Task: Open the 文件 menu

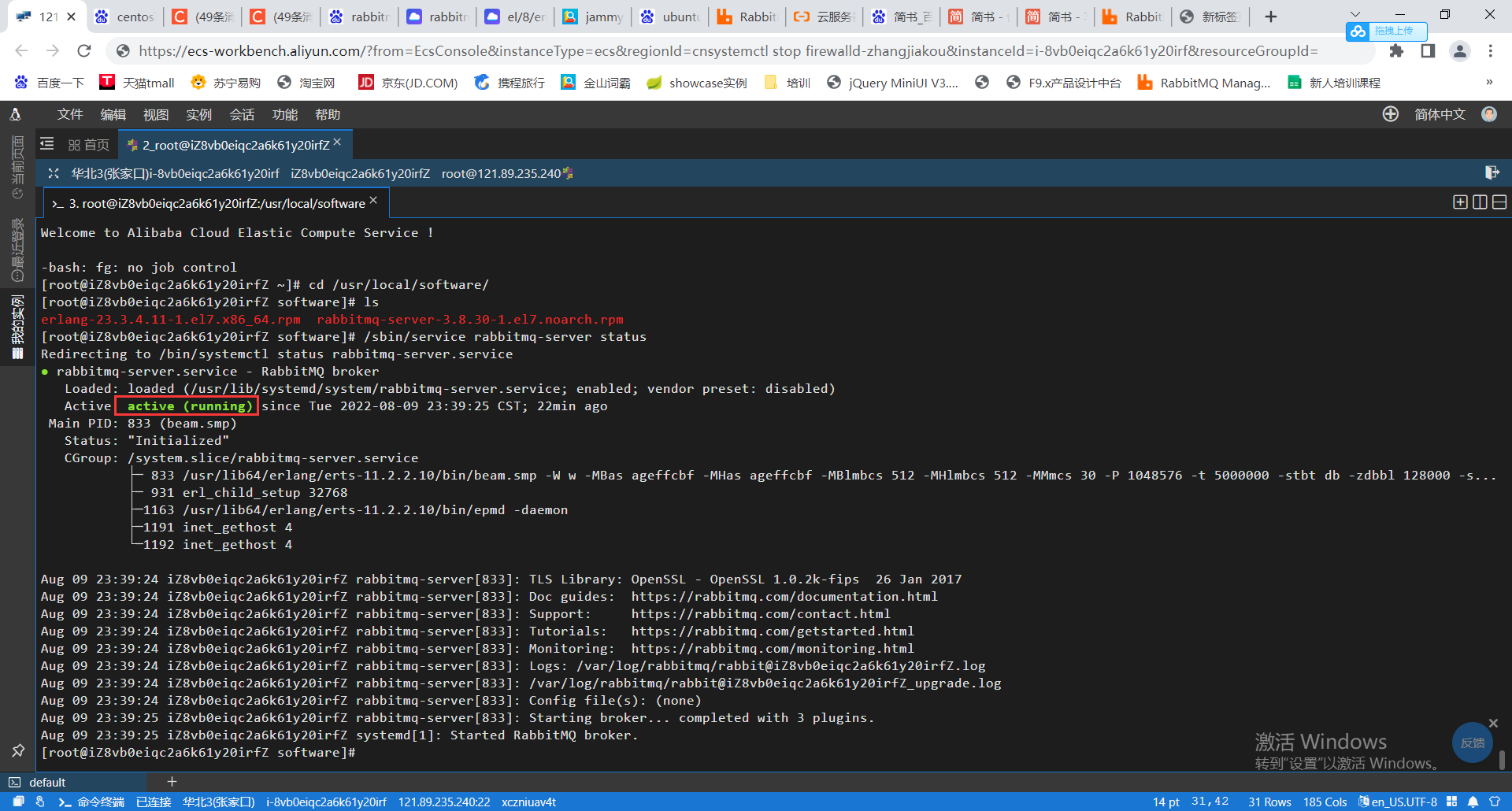Action: coord(70,115)
